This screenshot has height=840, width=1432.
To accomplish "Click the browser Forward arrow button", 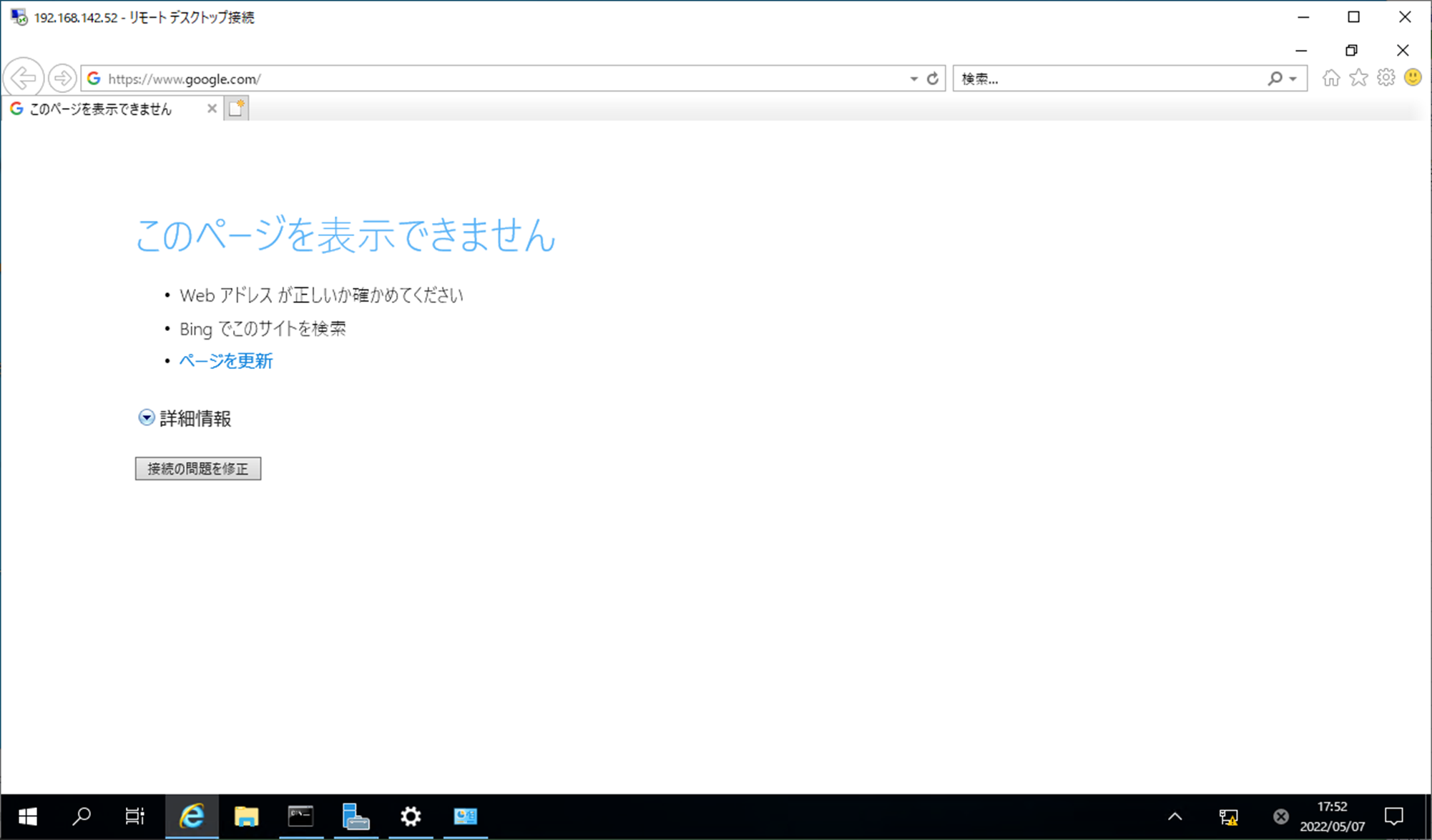I will 63,78.
